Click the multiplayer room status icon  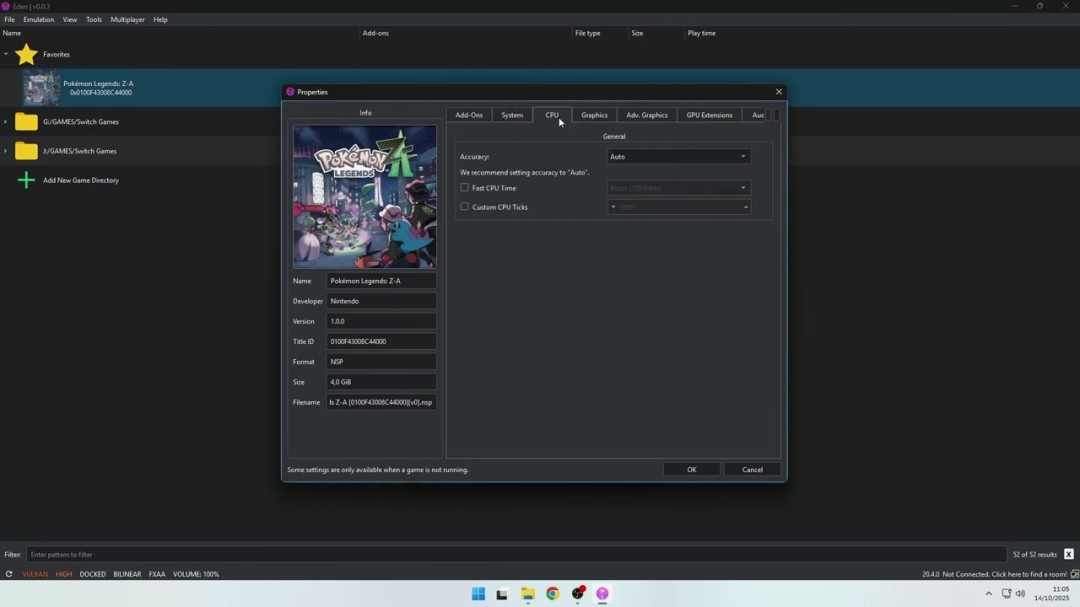pos(1074,574)
